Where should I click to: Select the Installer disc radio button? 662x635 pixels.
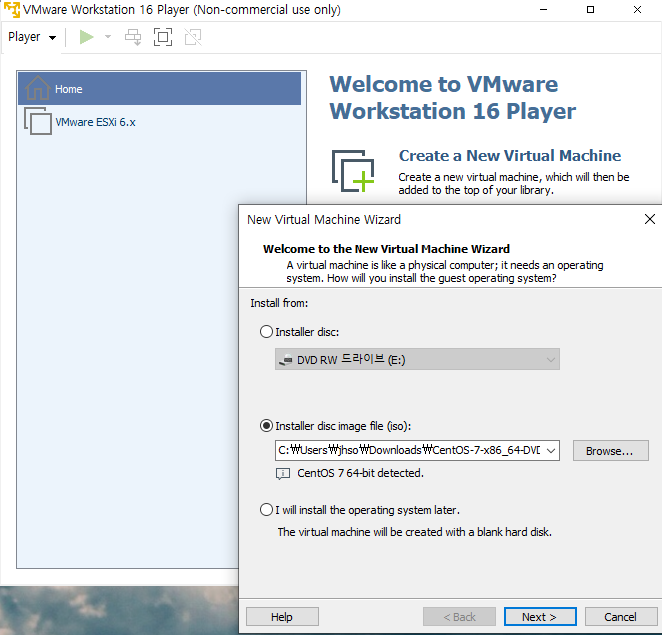266,332
